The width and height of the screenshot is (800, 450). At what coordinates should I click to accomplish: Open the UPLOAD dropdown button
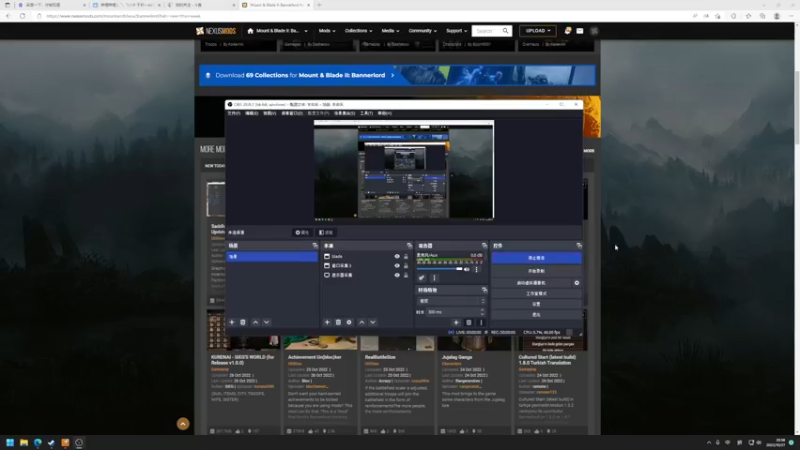tap(538, 31)
